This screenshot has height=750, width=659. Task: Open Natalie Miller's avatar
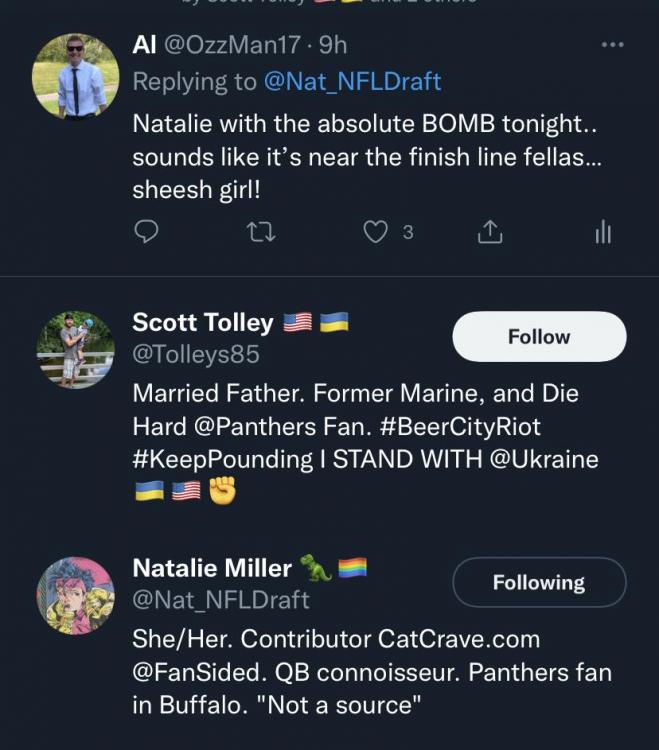pyautogui.click(x=75, y=593)
